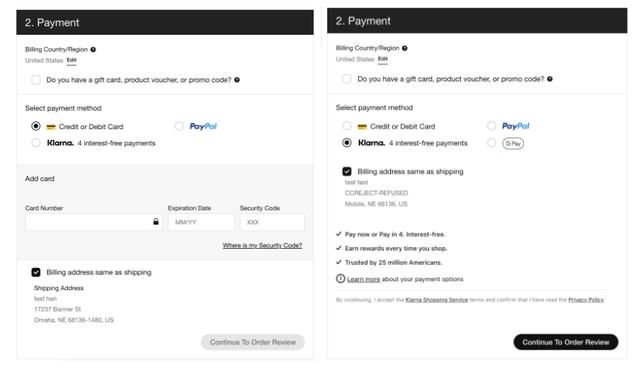Click lock icon in Card Number field
The height and width of the screenshot is (378, 640).
coord(156,222)
